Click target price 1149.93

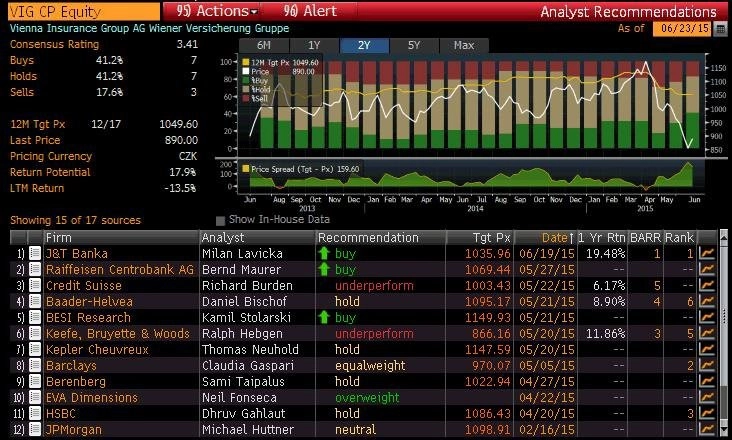487,317
